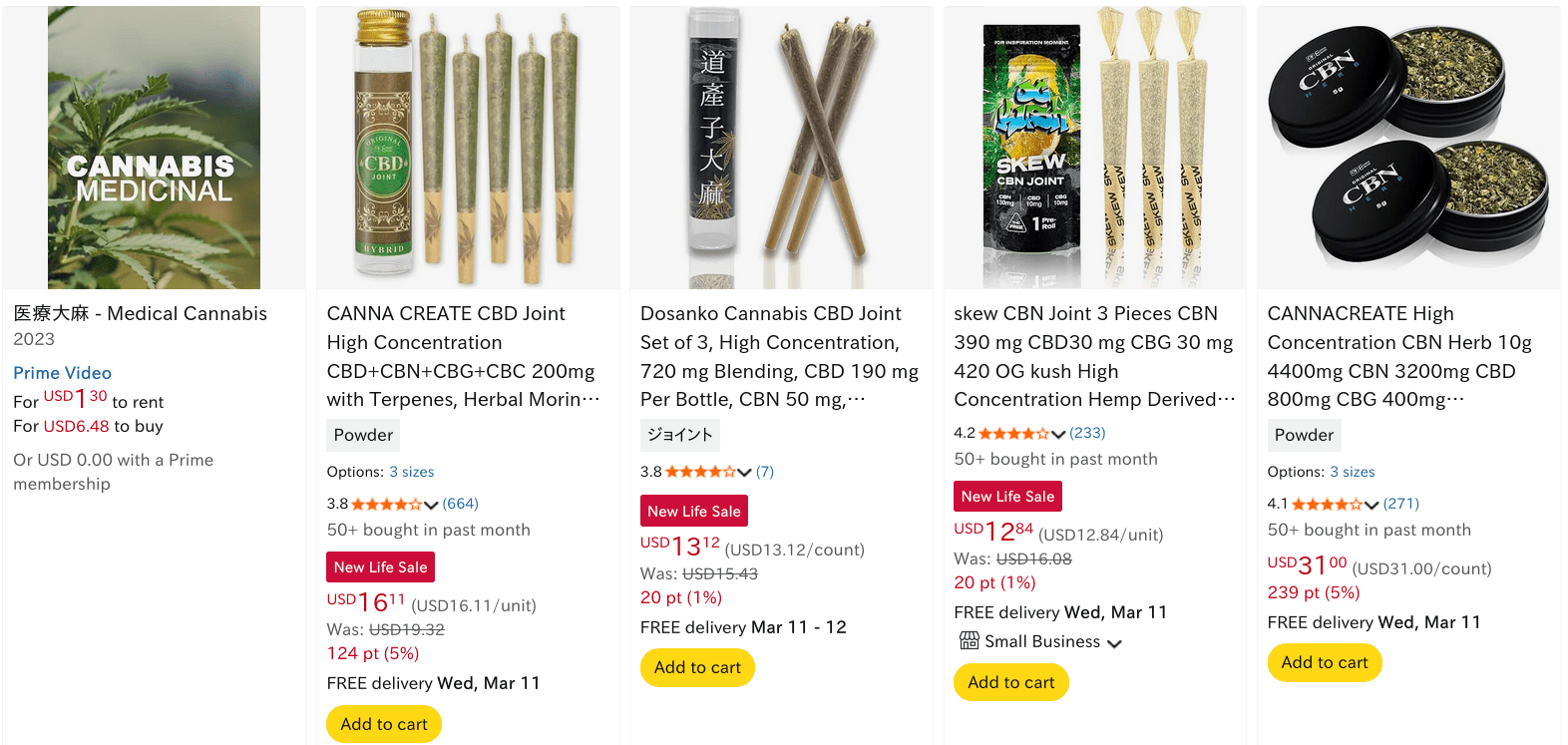
Task: Click the Small Business storefront icon
Action: point(969,641)
